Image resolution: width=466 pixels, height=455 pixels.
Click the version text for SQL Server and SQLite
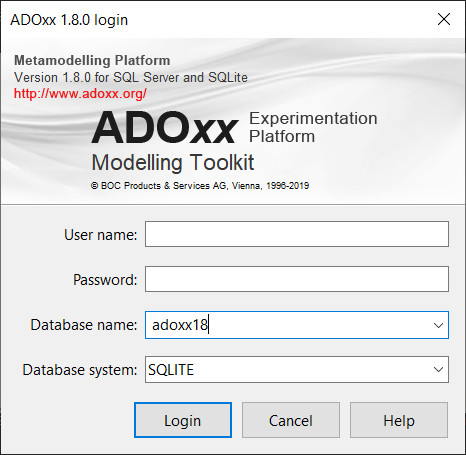[131, 77]
